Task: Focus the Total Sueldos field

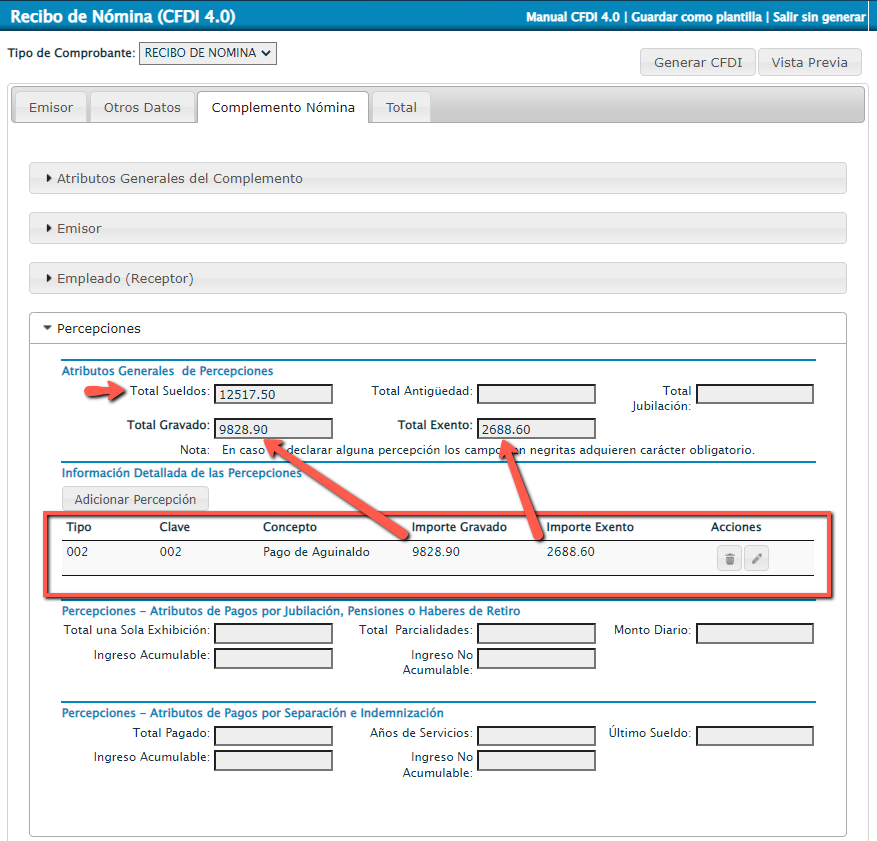Action: coord(274,394)
